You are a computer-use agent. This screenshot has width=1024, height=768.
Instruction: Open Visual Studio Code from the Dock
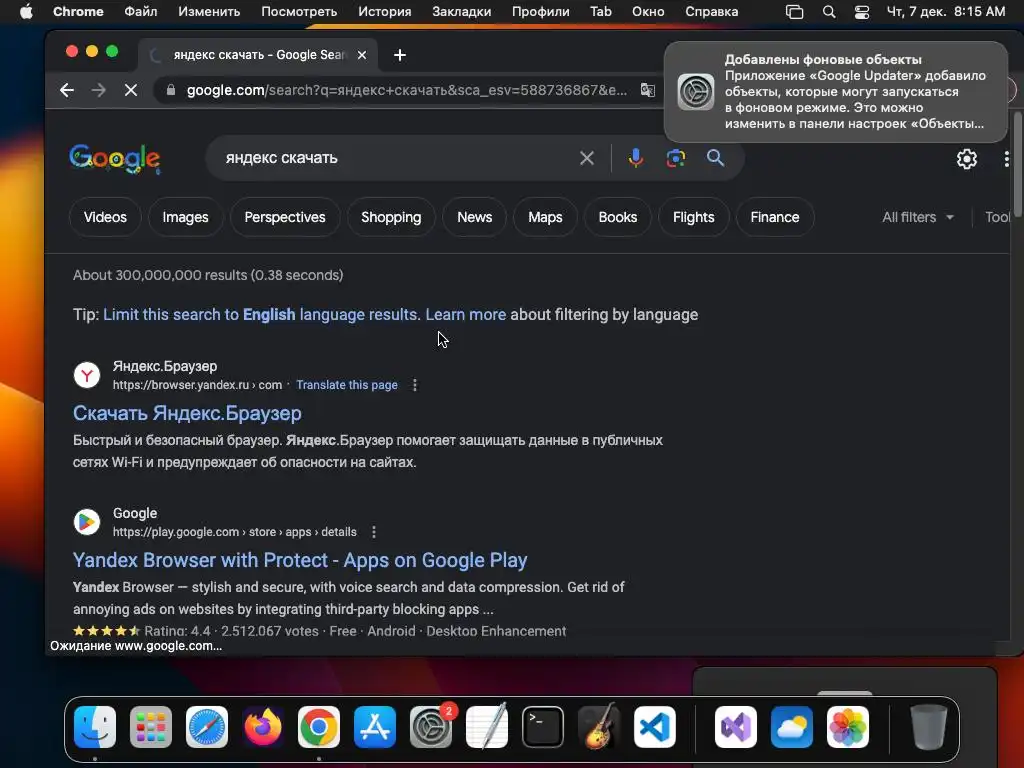tap(655, 727)
